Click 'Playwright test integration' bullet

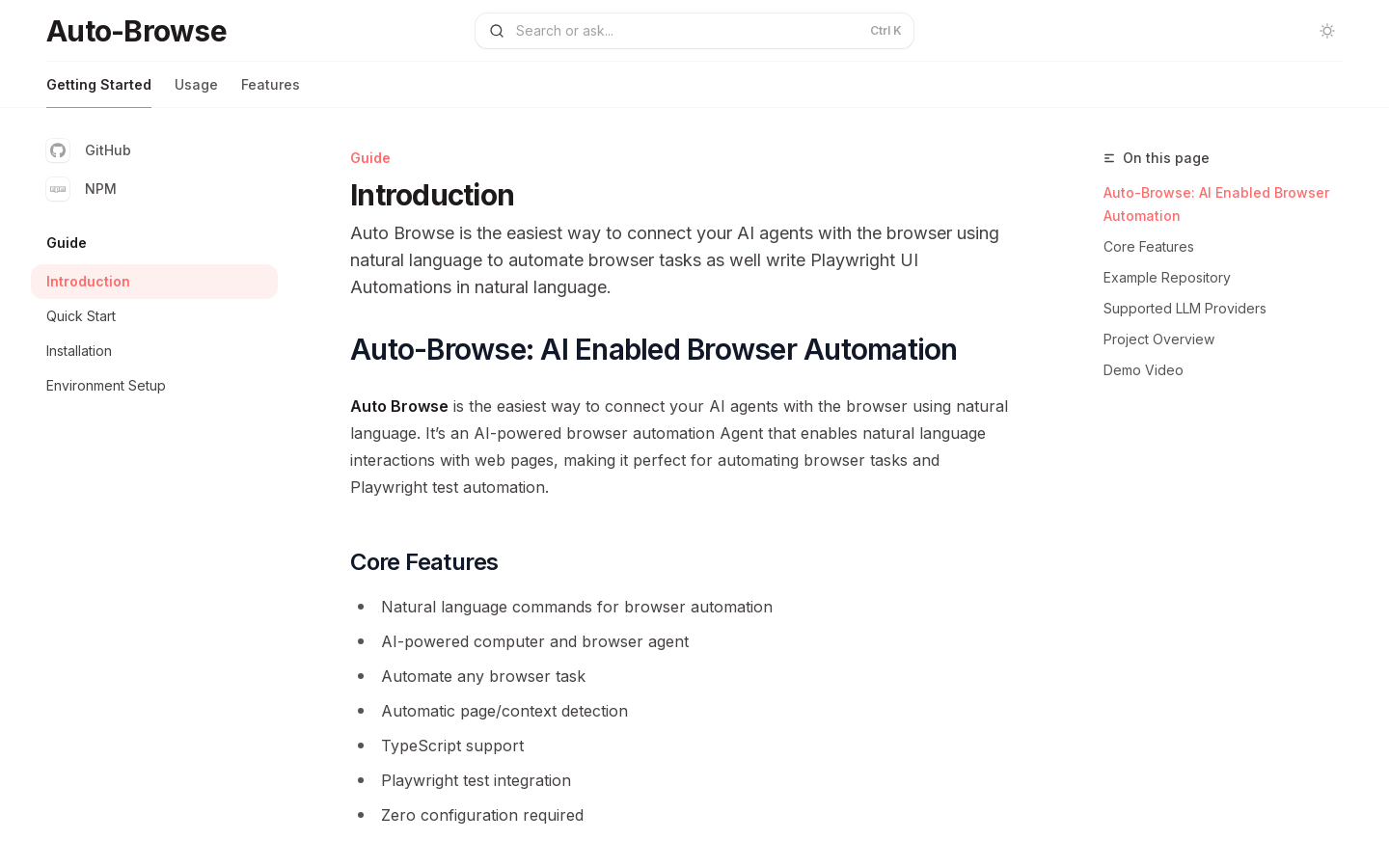coord(476,780)
